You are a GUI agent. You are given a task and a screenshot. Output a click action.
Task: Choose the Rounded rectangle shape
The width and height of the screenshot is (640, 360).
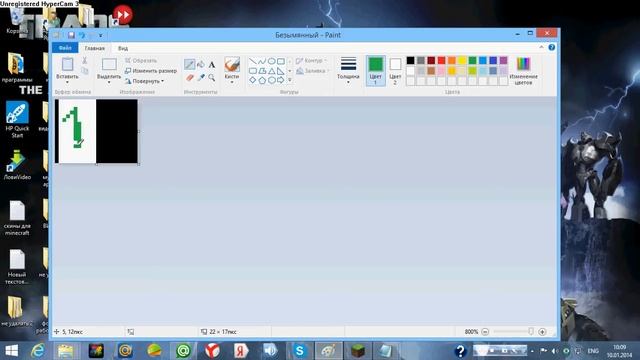253,71
